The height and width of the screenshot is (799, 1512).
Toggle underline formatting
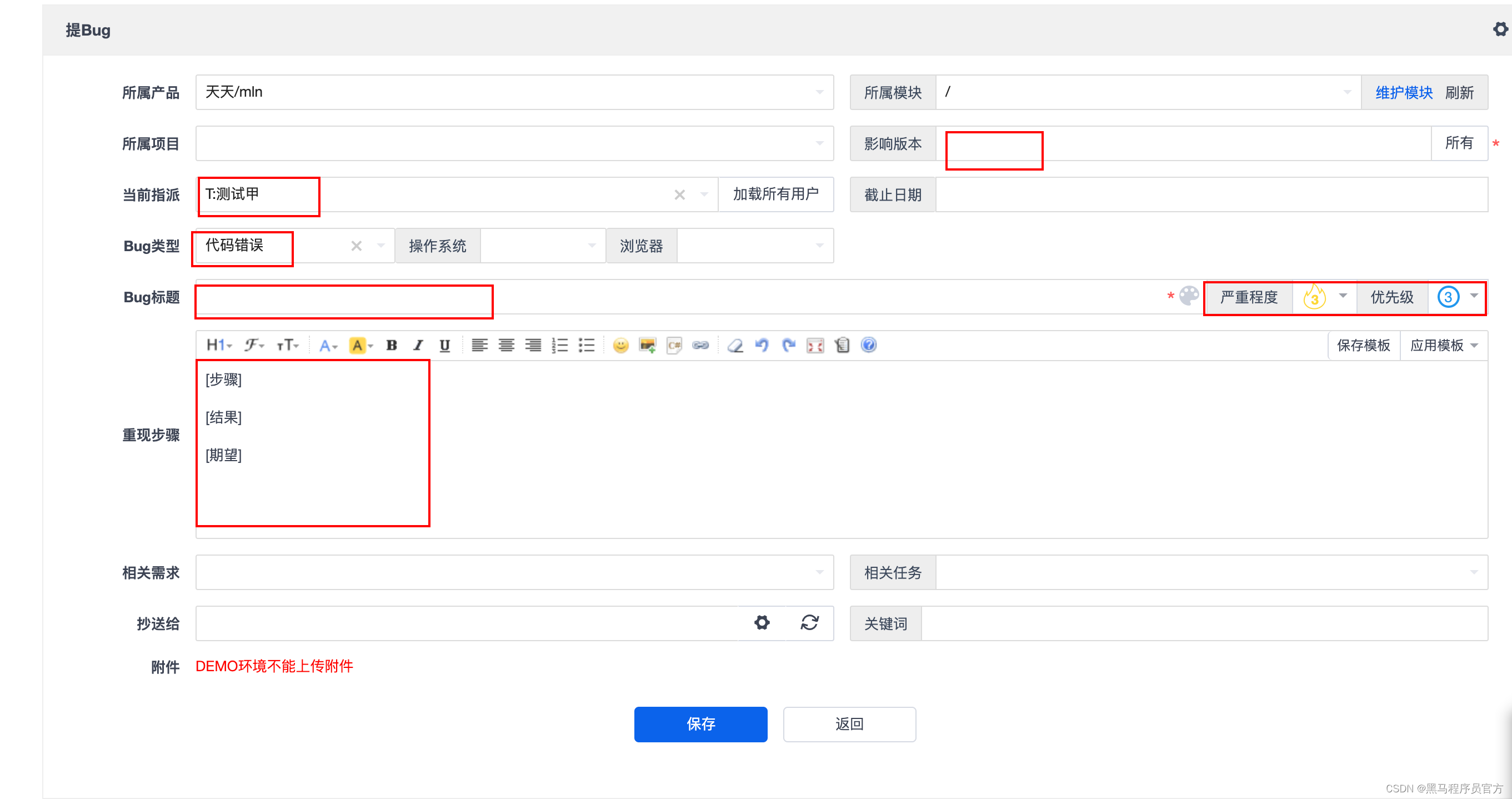tap(444, 345)
